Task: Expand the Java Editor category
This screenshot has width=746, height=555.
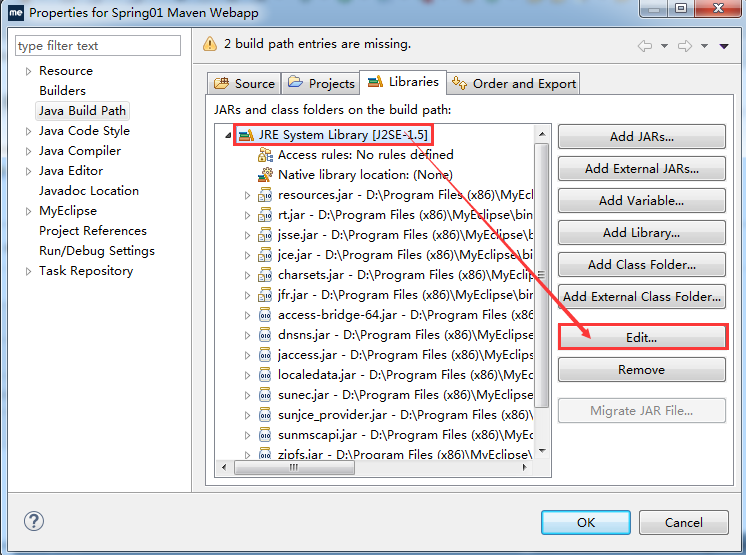Action: click(28, 171)
